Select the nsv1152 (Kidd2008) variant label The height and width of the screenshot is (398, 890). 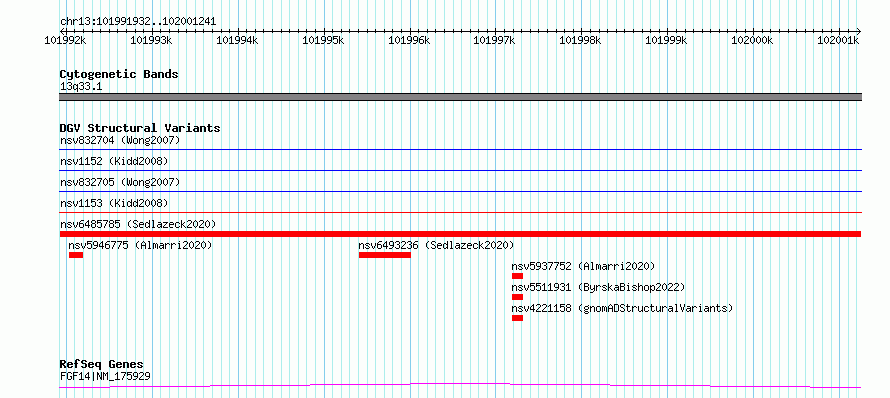[x=114, y=161]
